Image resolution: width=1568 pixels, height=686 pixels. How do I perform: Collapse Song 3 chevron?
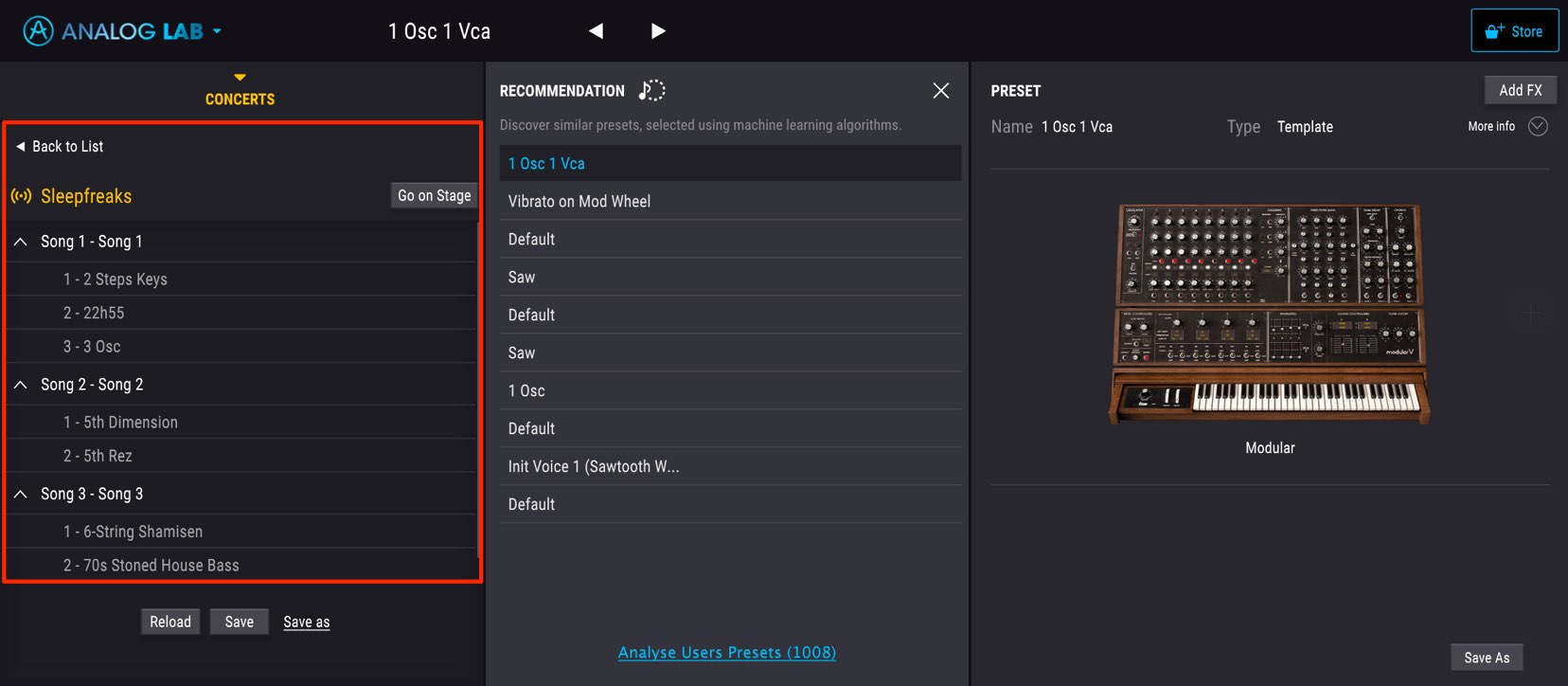[20, 494]
